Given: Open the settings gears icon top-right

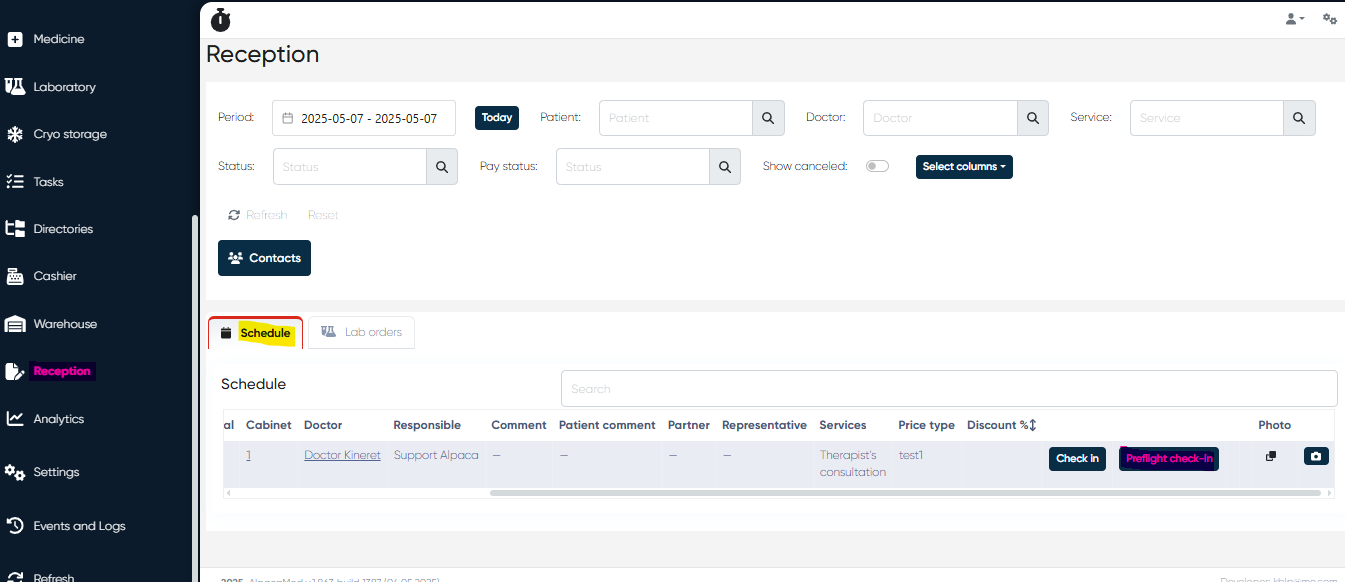Looking at the screenshot, I should pyautogui.click(x=1329, y=19).
